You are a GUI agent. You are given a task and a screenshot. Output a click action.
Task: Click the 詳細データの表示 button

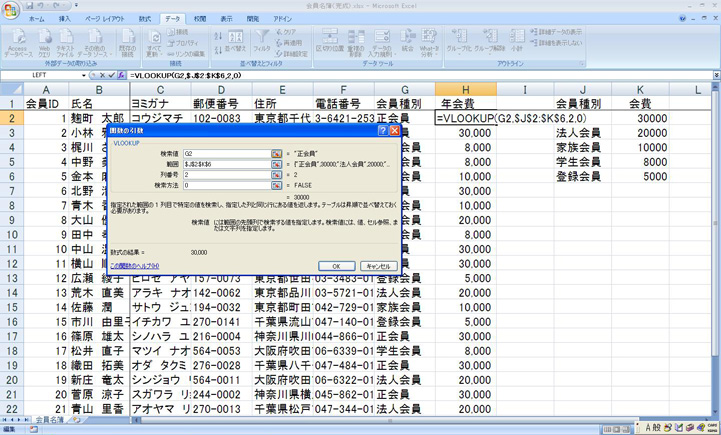[556, 32]
